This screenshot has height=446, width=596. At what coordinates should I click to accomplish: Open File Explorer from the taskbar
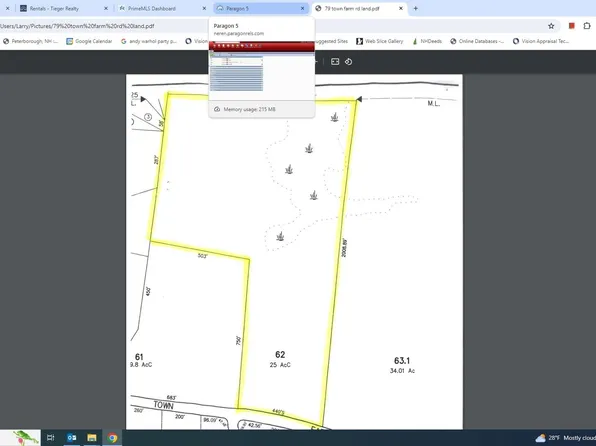coord(92,438)
